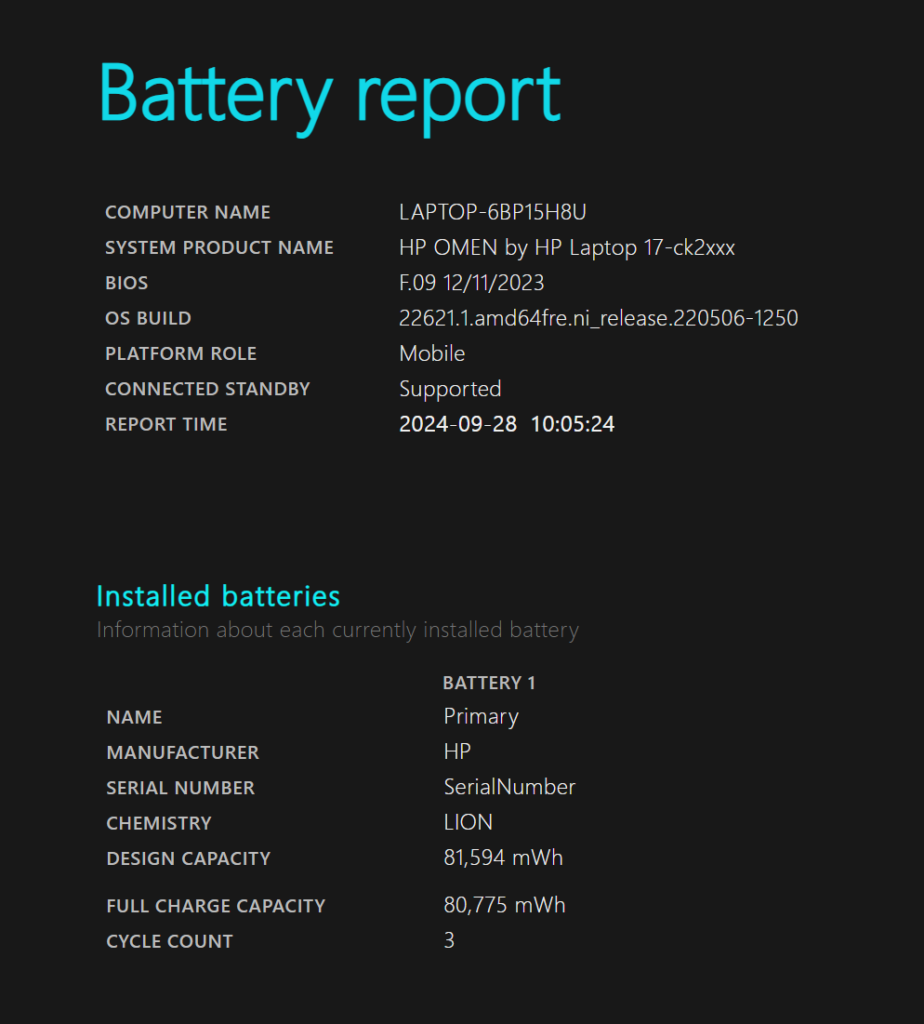This screenshot has width=924, height=1024.
Task: Click the BATTERY 1 column header
Action: [489, 683]
